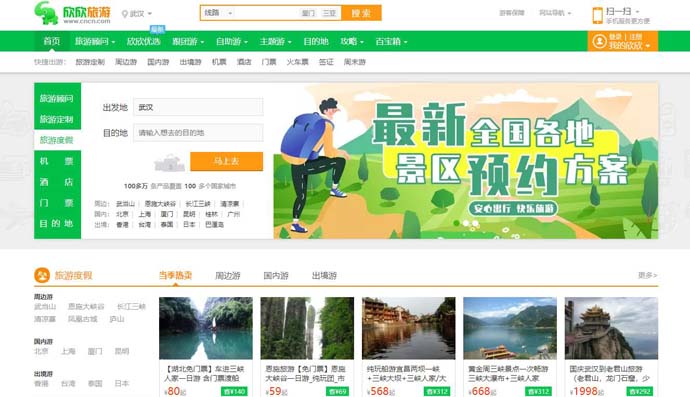
Task: Switch to the 出境游 tab in 旅游度假 section
Action: 324,276
